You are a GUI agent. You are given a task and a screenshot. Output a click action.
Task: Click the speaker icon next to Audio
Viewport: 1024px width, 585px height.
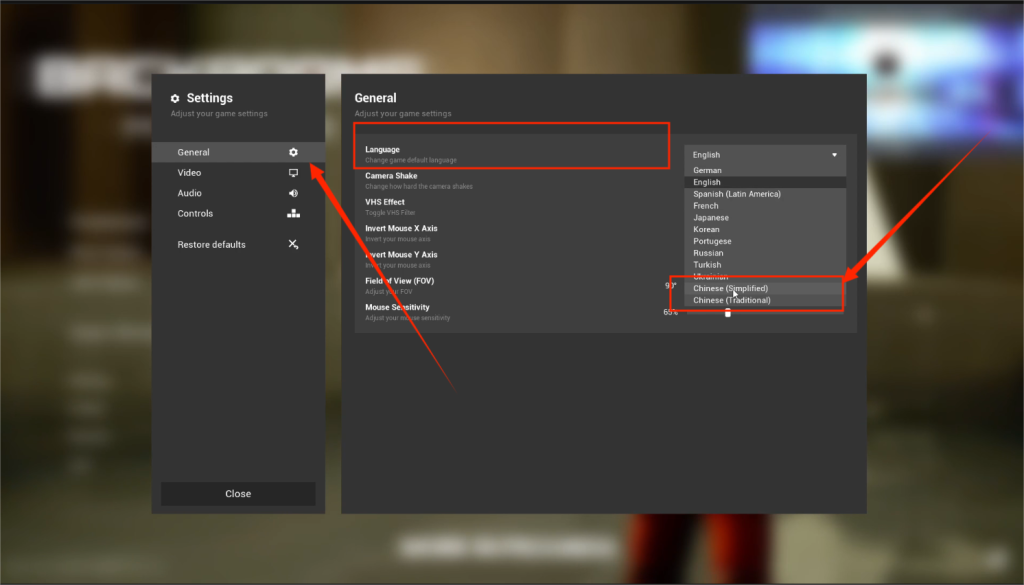(x=293, y=193)
